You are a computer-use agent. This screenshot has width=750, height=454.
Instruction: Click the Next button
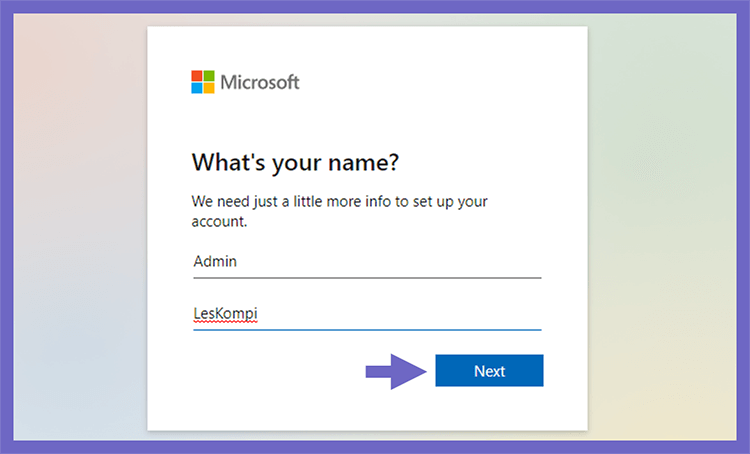[x=489, y=370]
